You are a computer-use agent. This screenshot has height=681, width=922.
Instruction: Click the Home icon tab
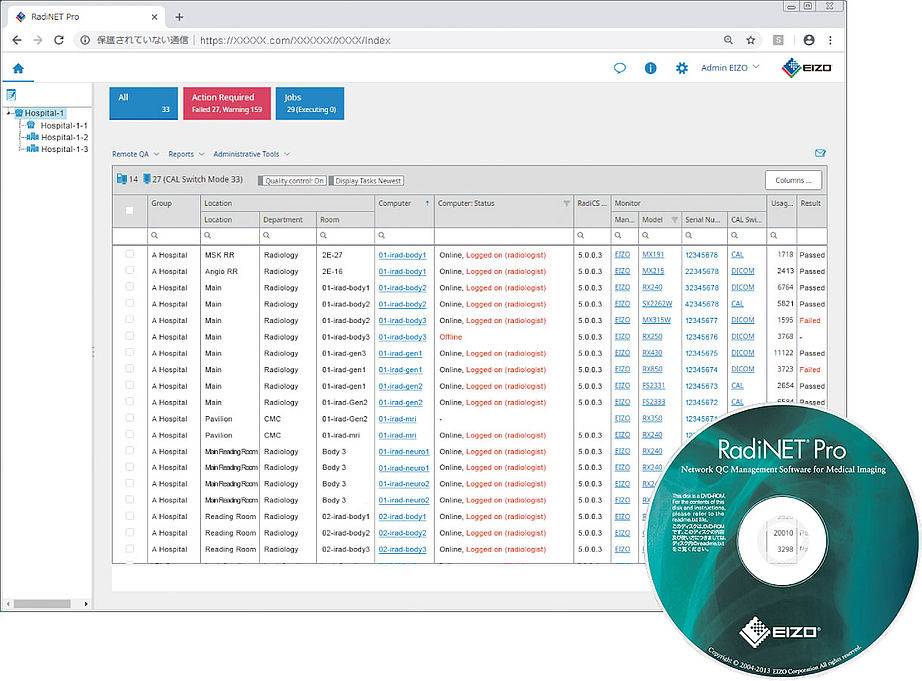coord(18,69)
